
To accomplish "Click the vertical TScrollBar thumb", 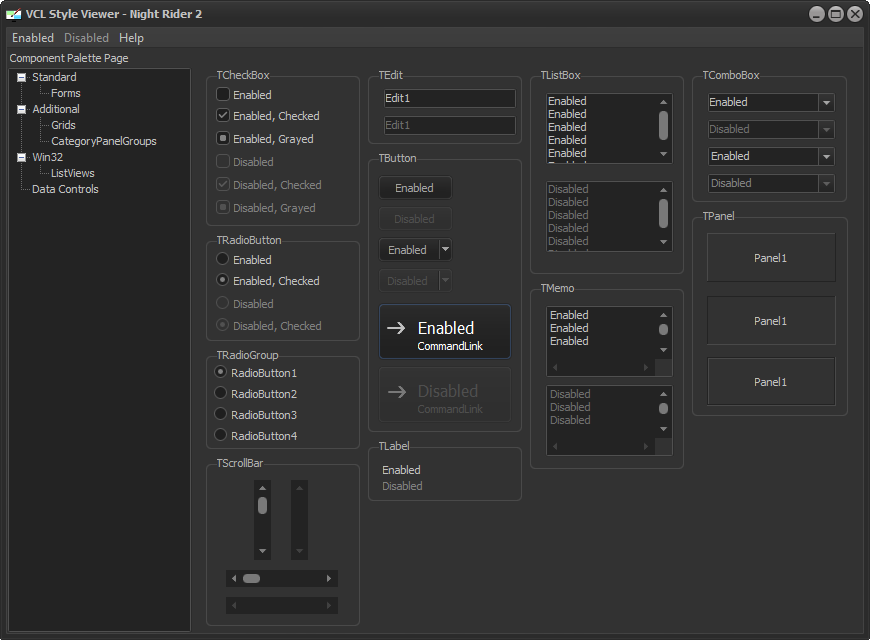I will pos(262,505).
